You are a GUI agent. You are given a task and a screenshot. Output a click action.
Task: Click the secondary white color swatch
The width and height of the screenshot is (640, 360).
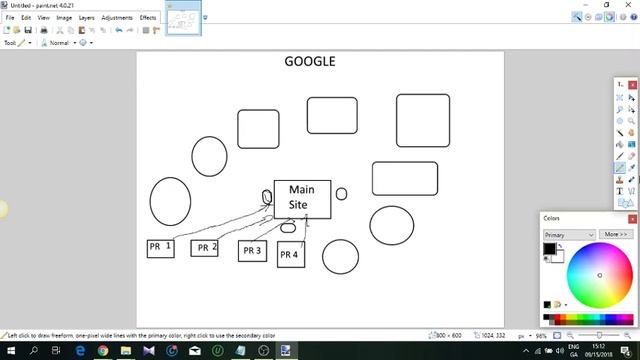point(559,257)
